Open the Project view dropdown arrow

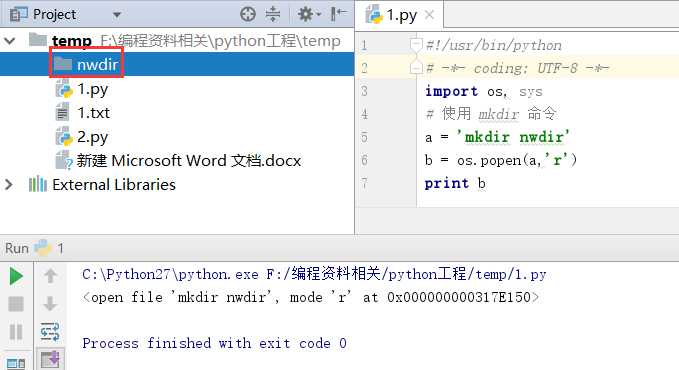click(x=116, y=15)
